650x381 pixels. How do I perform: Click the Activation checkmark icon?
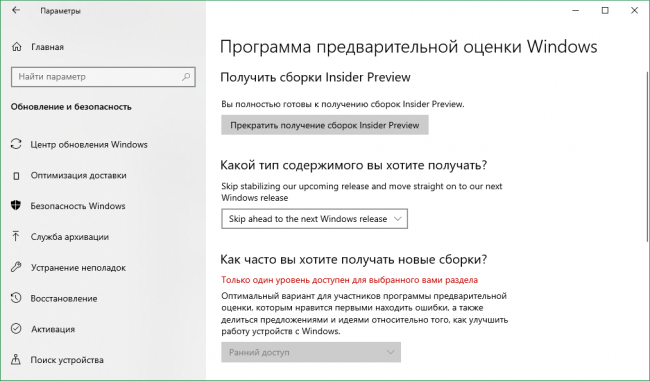pyautogui.click(x=16, y=329)
